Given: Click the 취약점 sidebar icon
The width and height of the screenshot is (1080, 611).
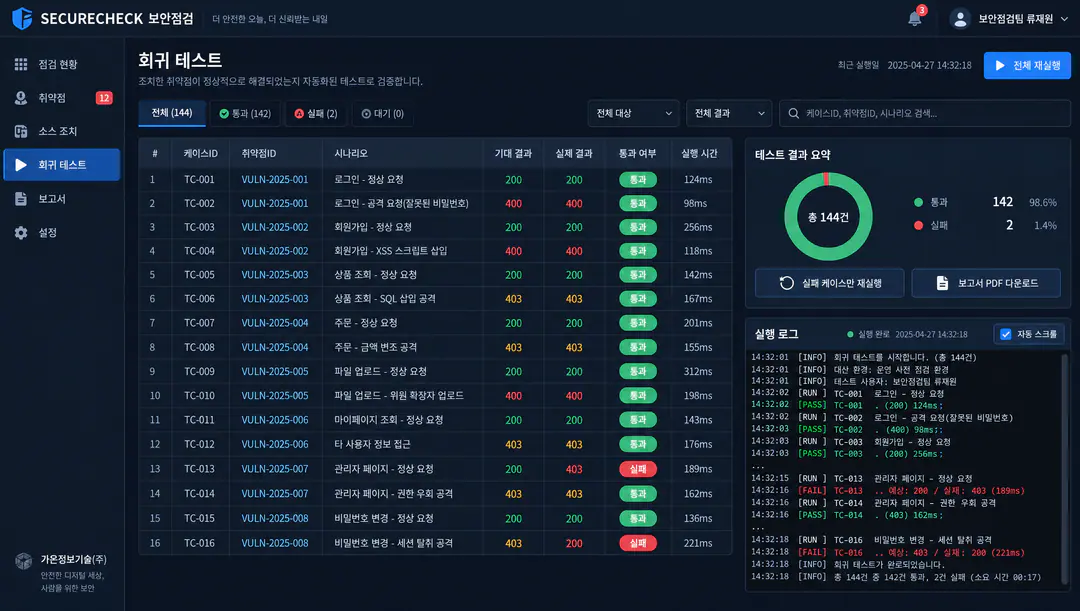Looking at the screenshot, I should [x=21, y=98].
